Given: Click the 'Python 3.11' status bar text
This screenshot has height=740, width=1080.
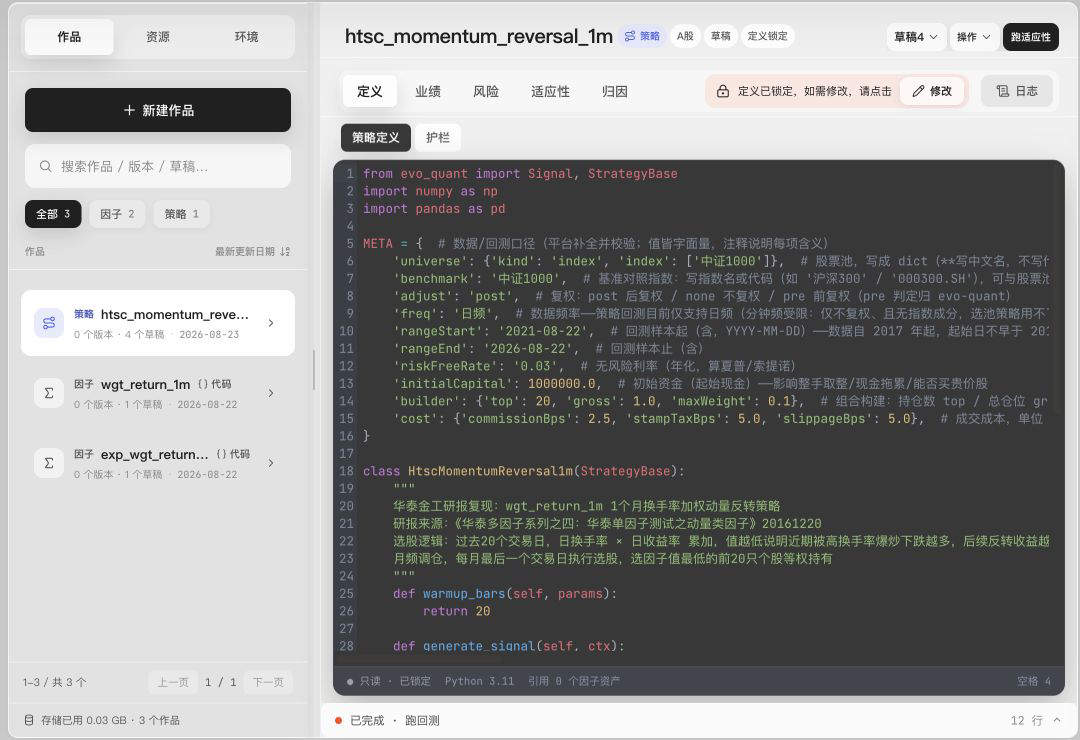Looking at the screenshot, I should pyautogui.click(x=479, y=681).
